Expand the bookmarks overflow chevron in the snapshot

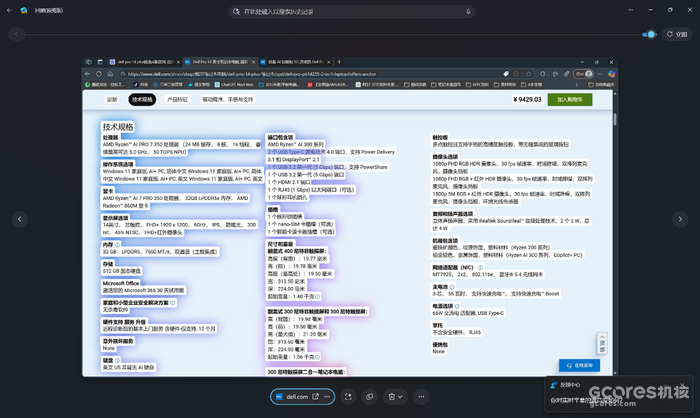coord(576,84)
